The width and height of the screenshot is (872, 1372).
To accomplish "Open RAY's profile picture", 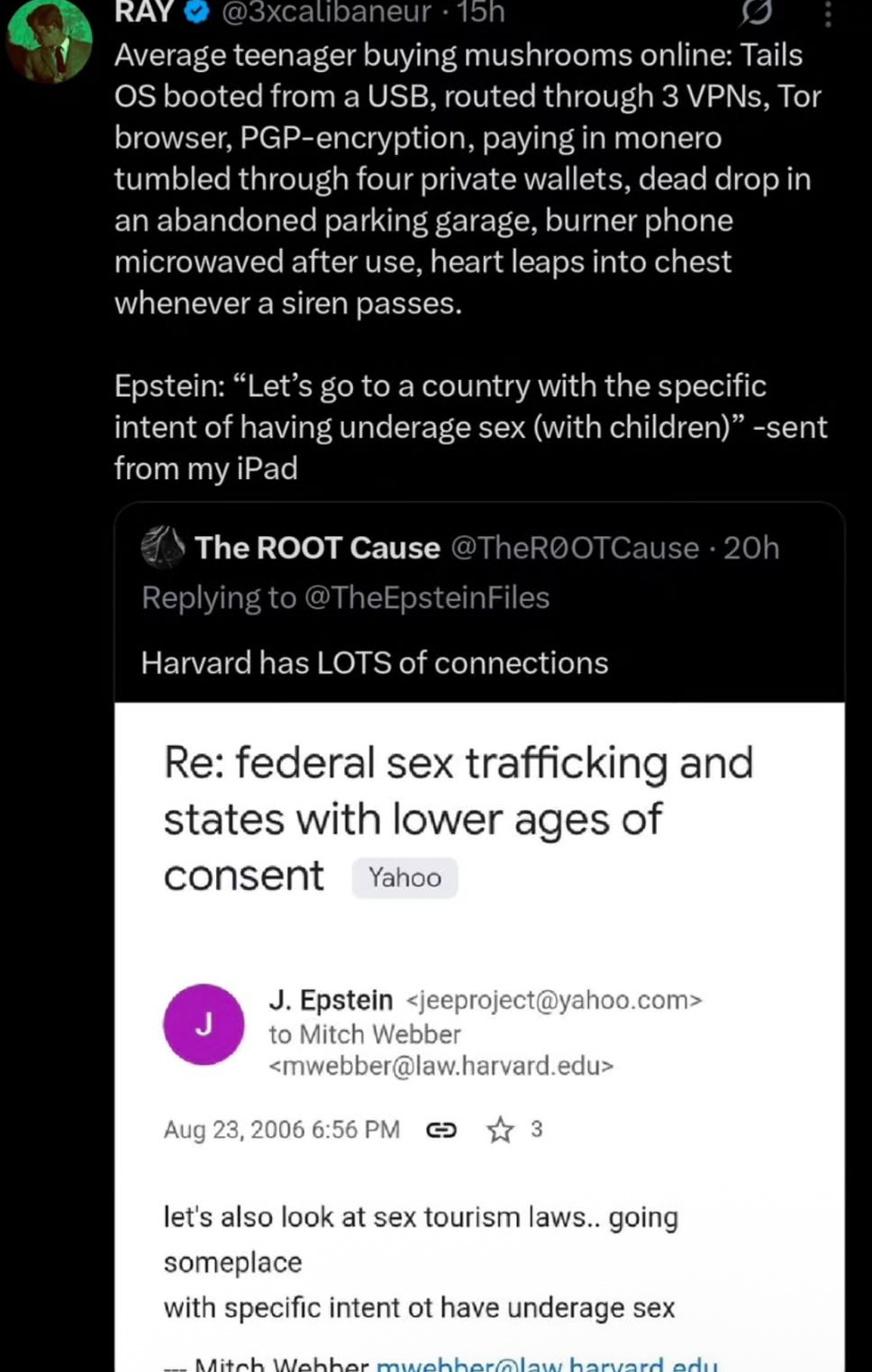I will [x=49, y=41].
